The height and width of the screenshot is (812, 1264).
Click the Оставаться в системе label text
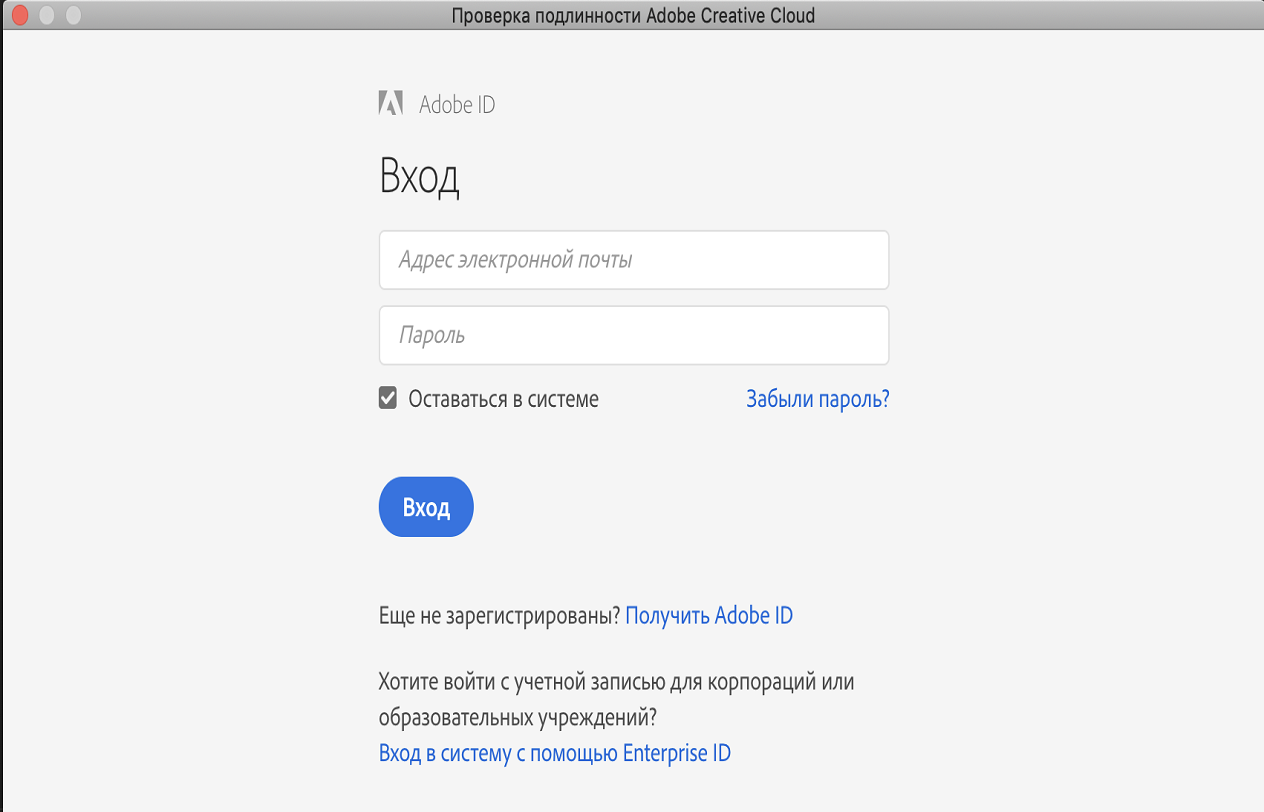click(x=503, y=399)
